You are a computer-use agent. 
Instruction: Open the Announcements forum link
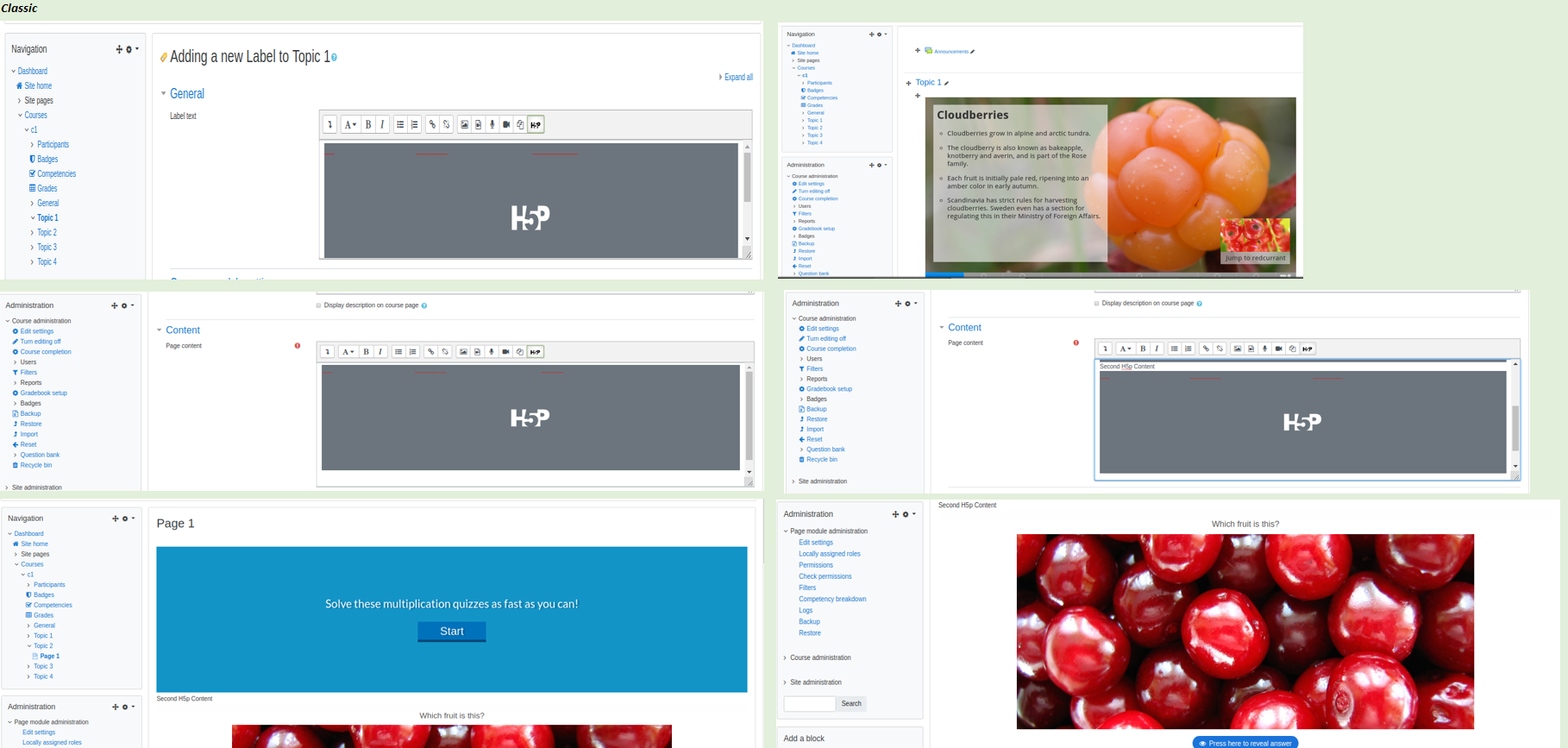point(951,52)
